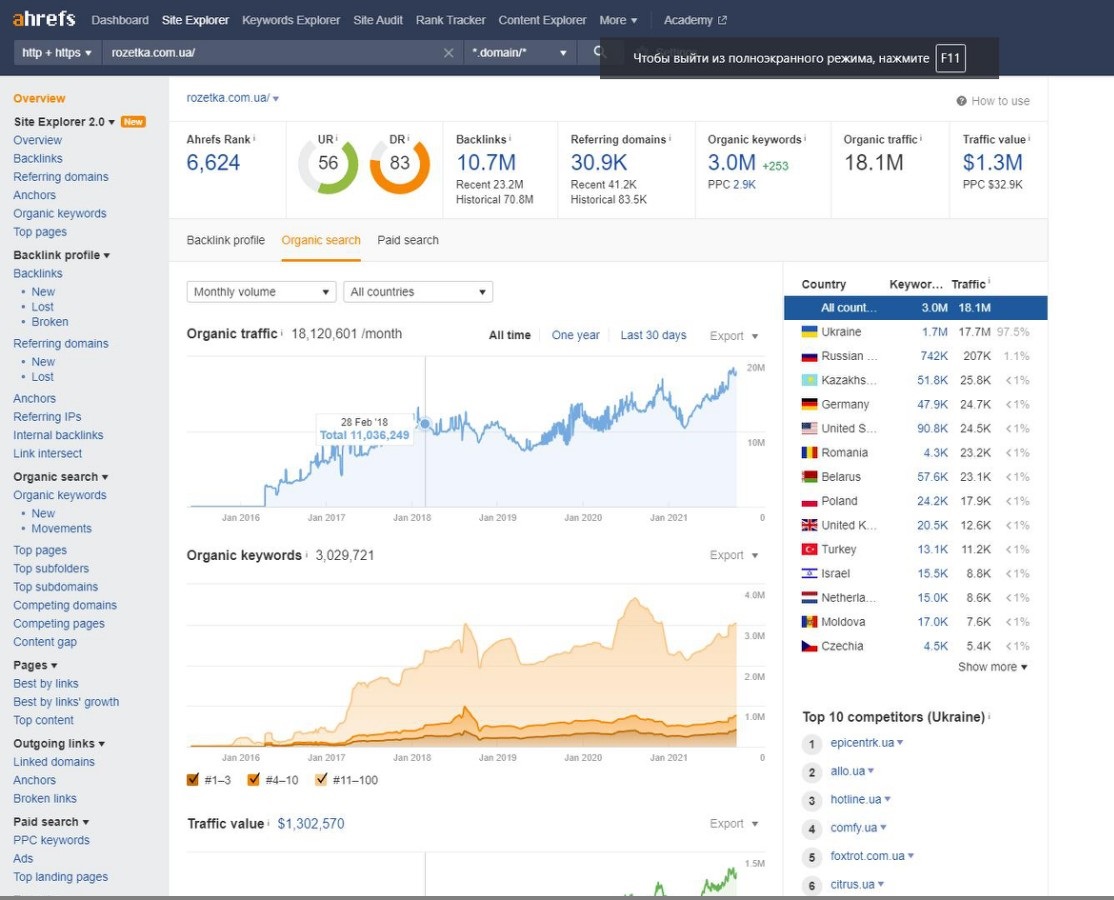Click the How to use help icon
The width and height of the screenshot is (1114, 900).
point(961,101)
